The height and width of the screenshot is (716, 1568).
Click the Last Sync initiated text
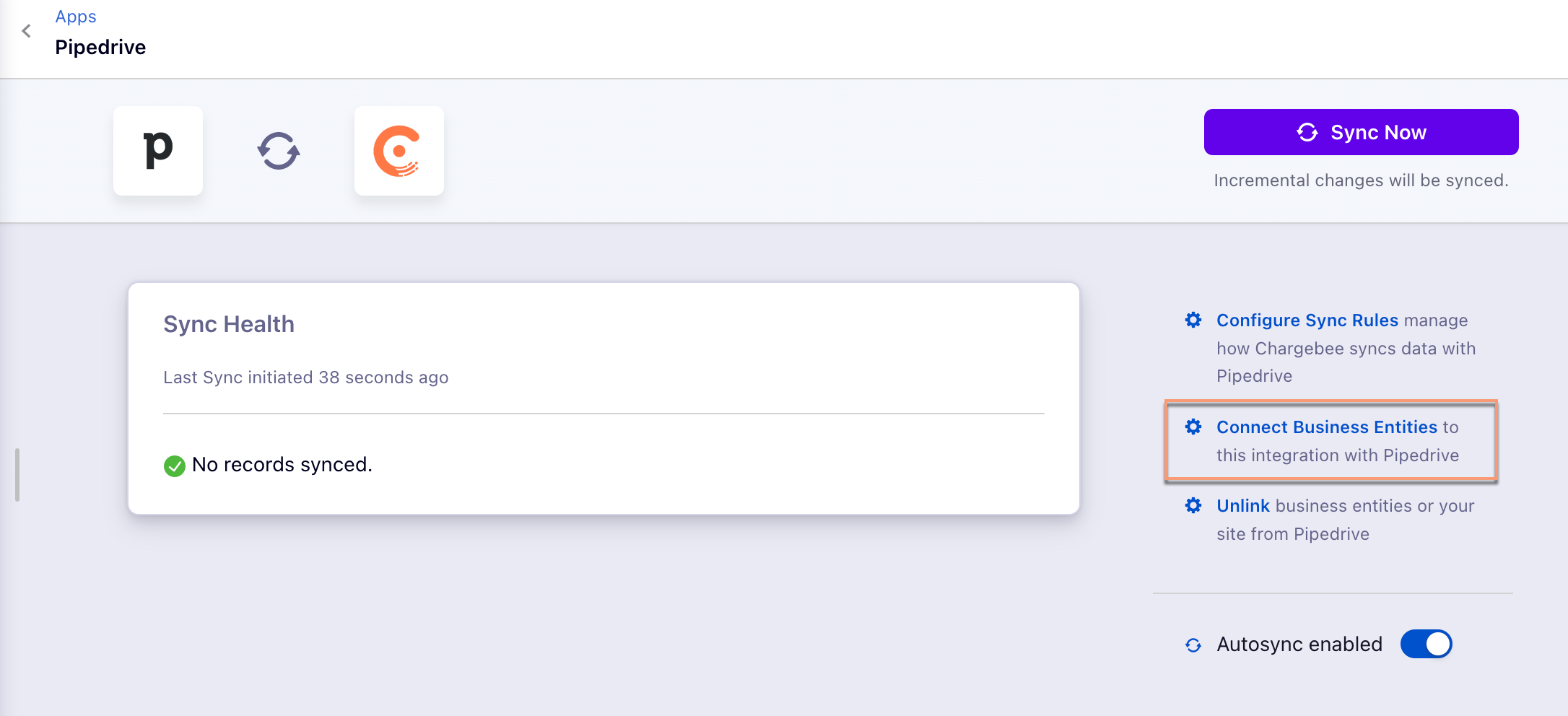(305, 377)
